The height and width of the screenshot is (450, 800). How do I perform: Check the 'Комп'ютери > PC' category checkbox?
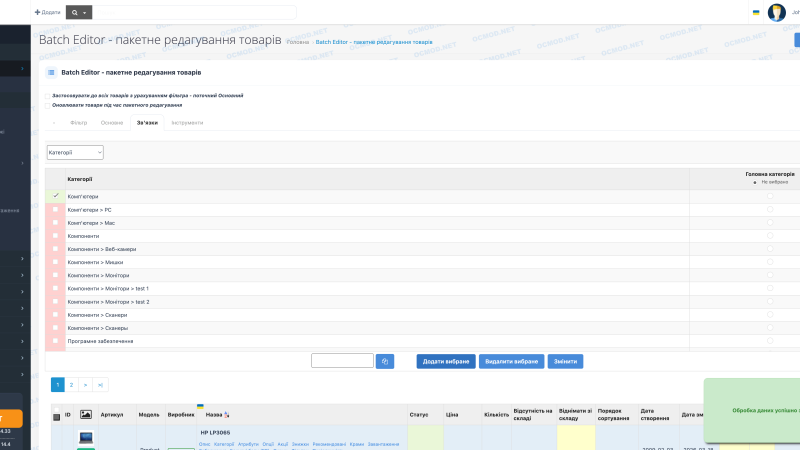[56, 210]
